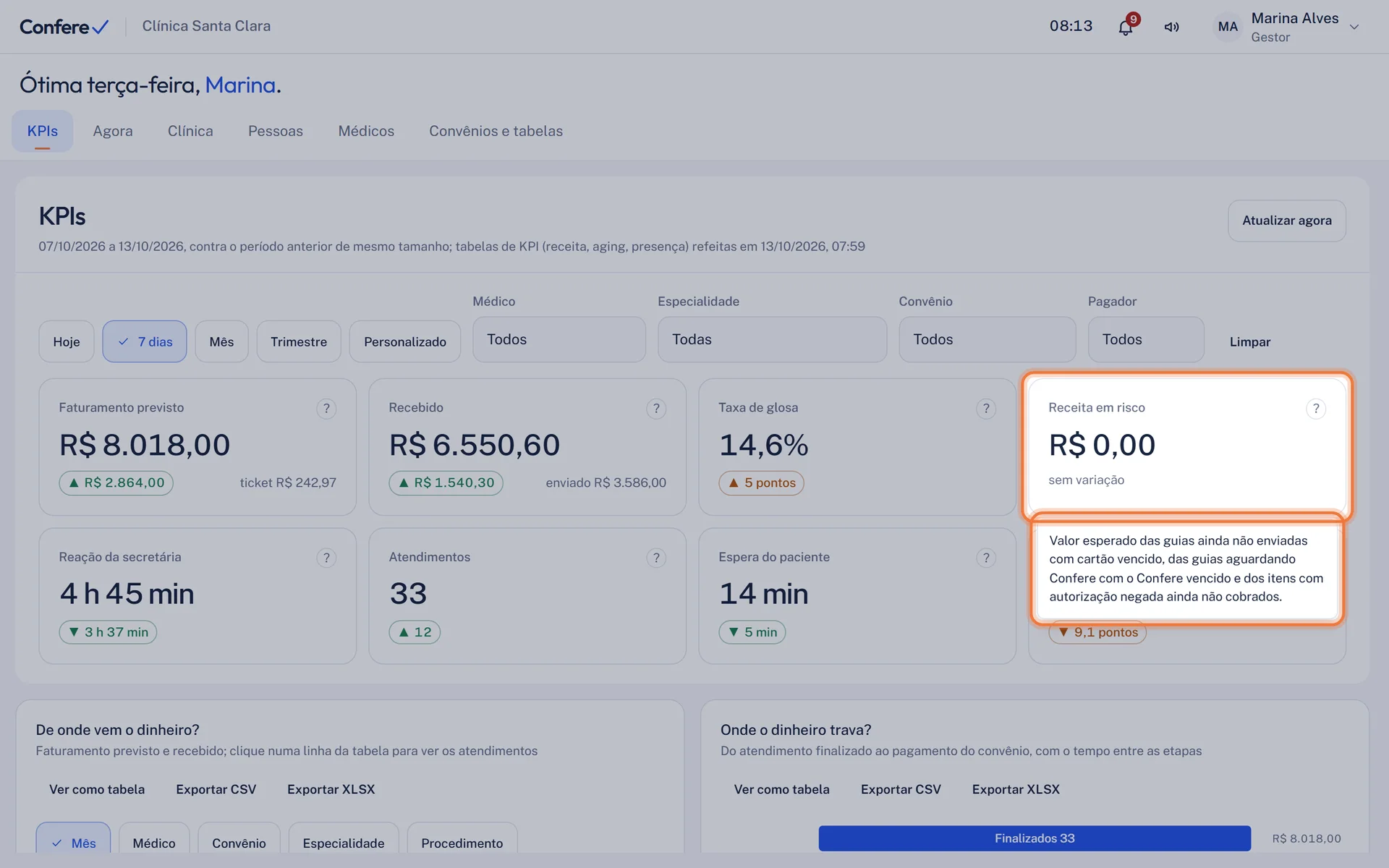View De onde vem o dinheiro as table
This screenshot has height=868, width=1389.
coord(97,789)
